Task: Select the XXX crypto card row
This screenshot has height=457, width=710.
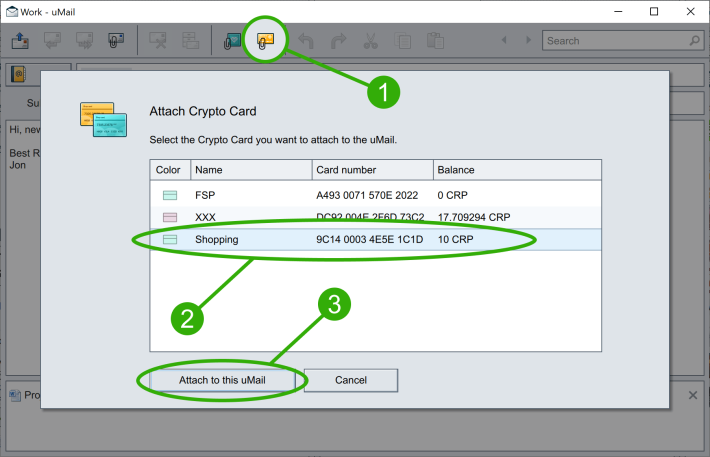Action: [x=375, y=217]
